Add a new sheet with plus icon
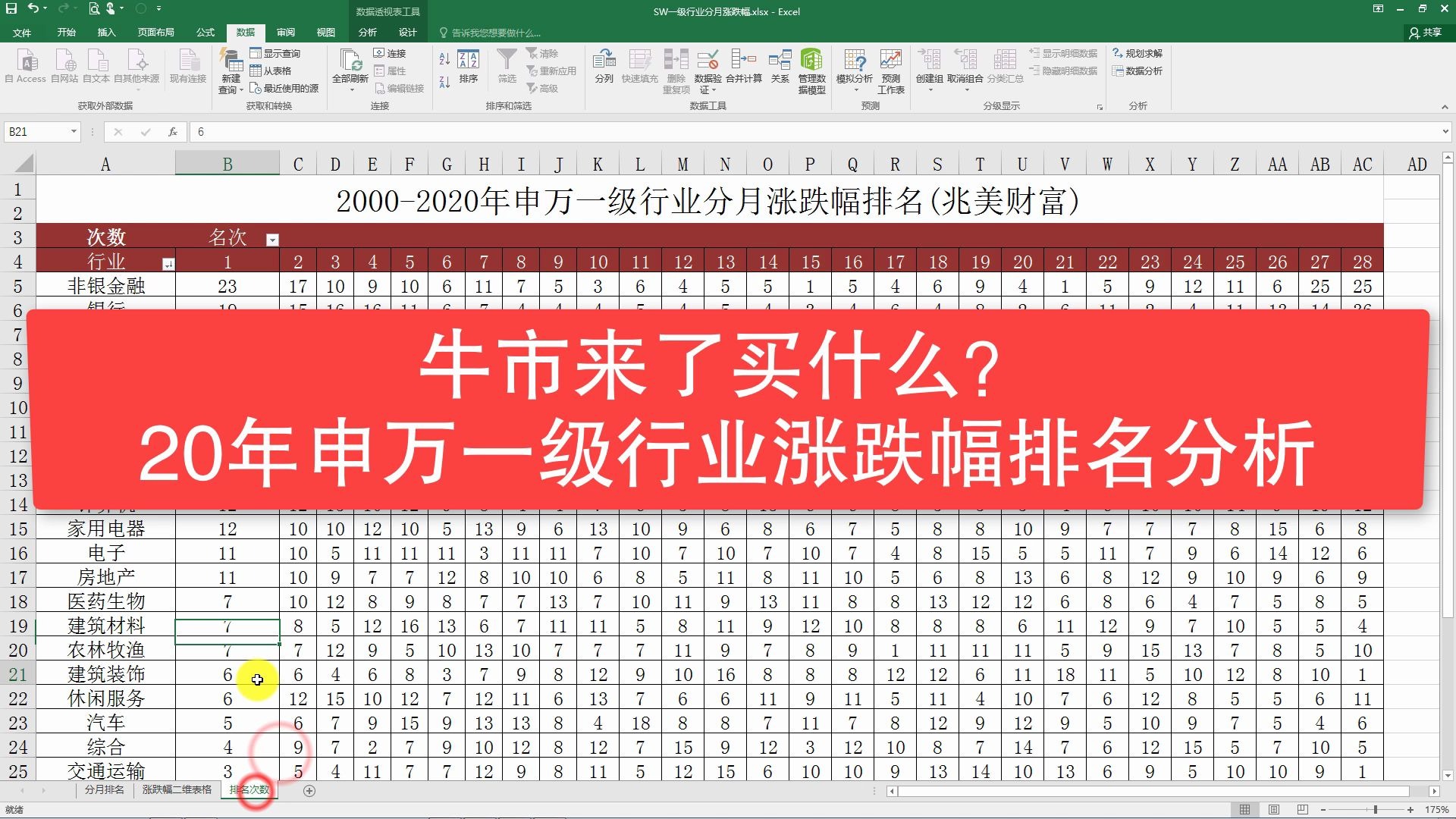 point(309,791)
